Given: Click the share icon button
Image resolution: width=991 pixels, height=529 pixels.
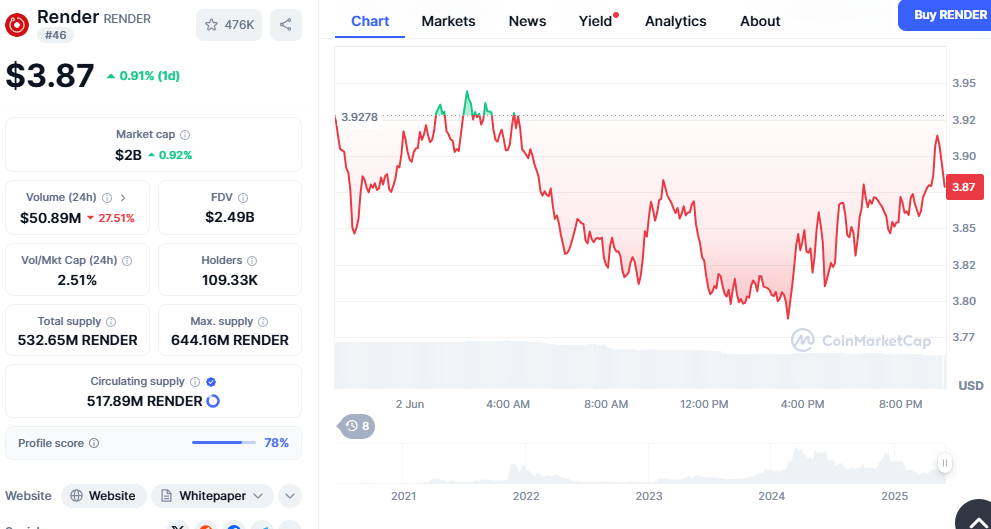Looking at the screenshot, I should [286, 25].
